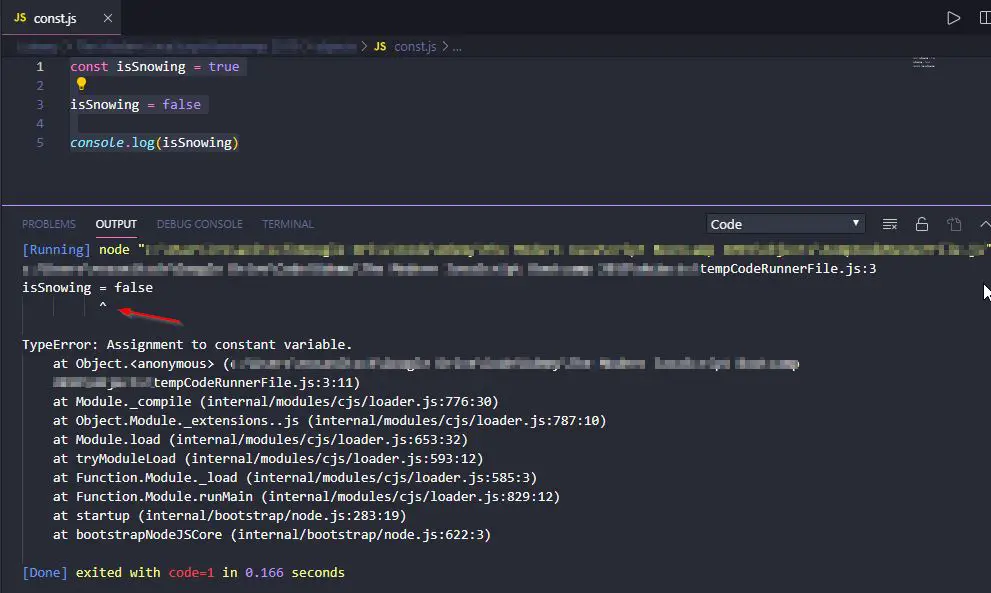Image resolution: width=991 pixels, height=593 pixels.
Task: Click the breadcrumb ellipsis item
Action: click(457, 47)
